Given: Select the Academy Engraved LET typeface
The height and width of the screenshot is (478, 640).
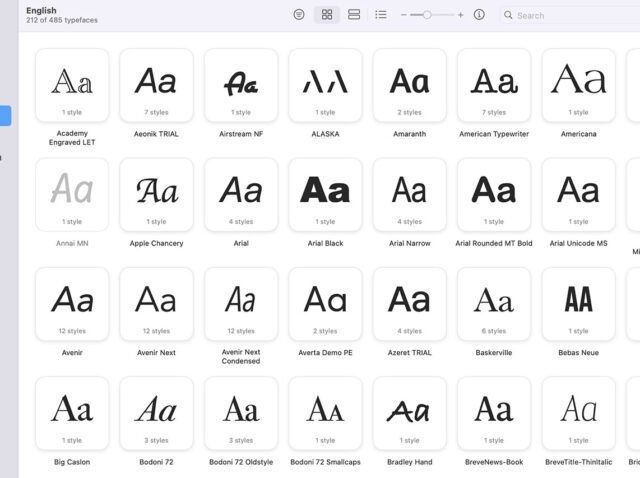Looking at the screenshot, I should pos(72,85).
